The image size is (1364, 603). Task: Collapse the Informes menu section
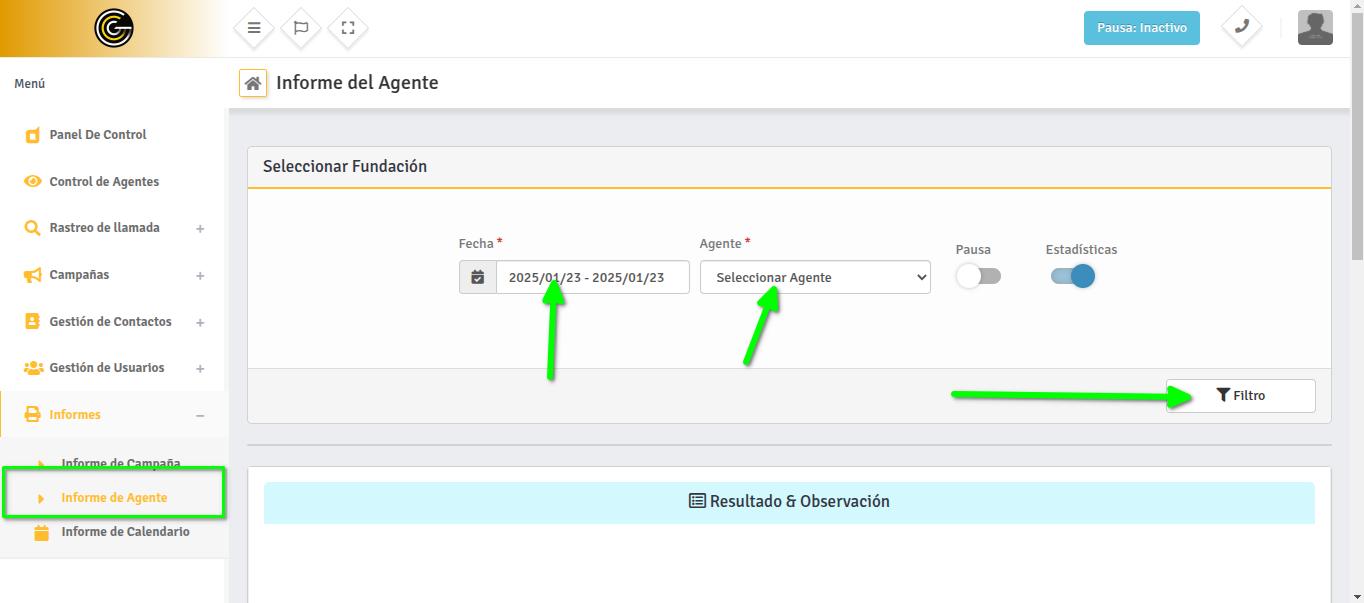200,415
